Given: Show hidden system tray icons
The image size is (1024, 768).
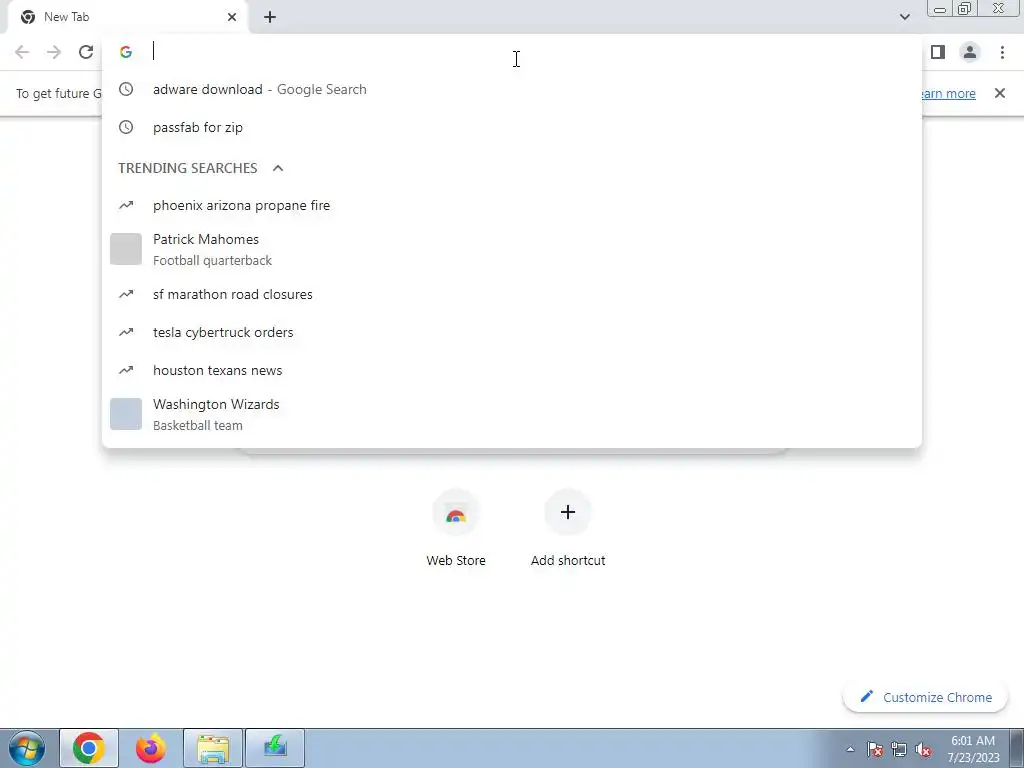Looking at the screenshot, I should pos(850,749).
